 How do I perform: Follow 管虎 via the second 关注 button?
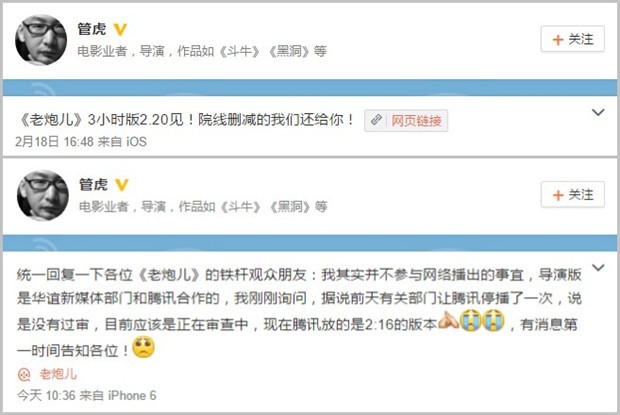[573, 194]
